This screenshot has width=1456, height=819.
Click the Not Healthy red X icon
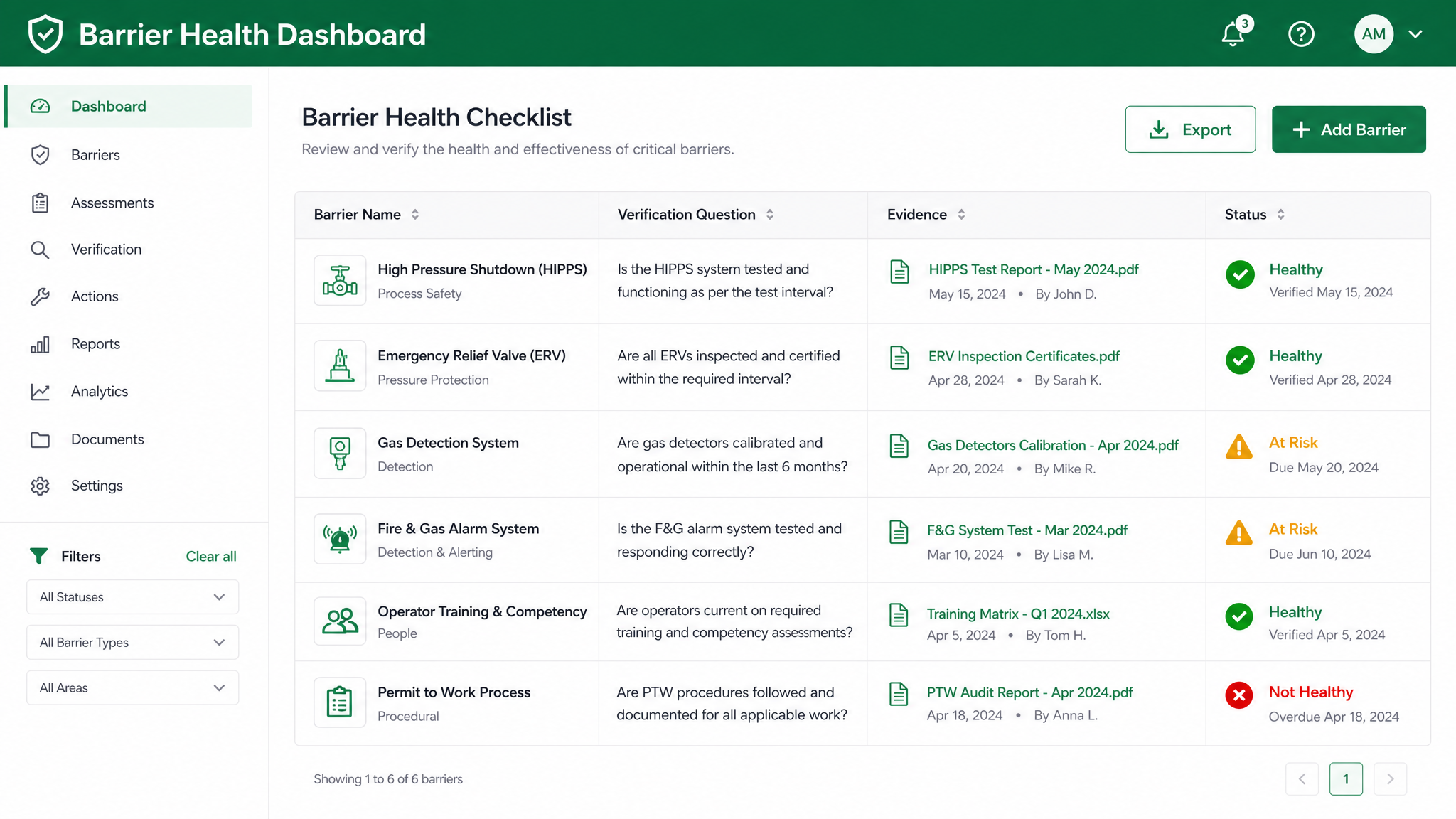(x=1239, y=695)
